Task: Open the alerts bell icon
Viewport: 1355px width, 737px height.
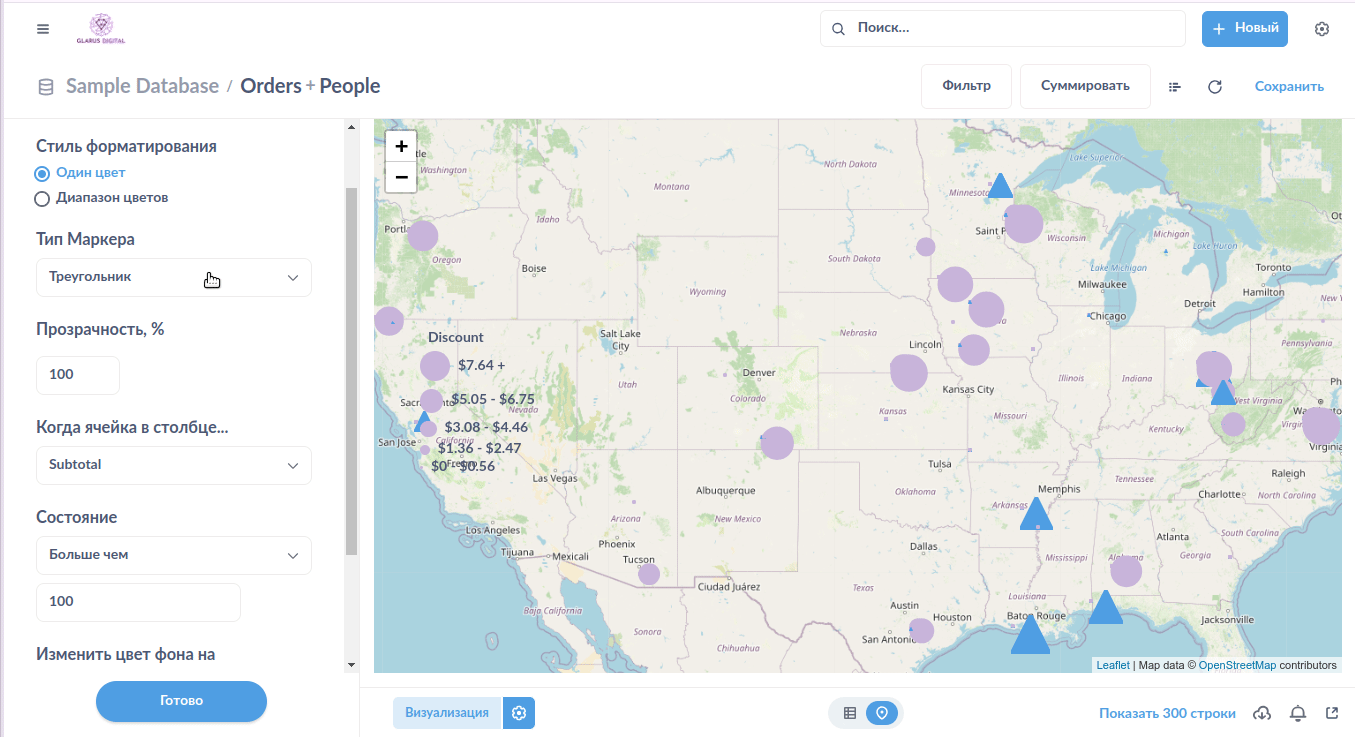Action: pyautogui.click(x=1298, y=713)
